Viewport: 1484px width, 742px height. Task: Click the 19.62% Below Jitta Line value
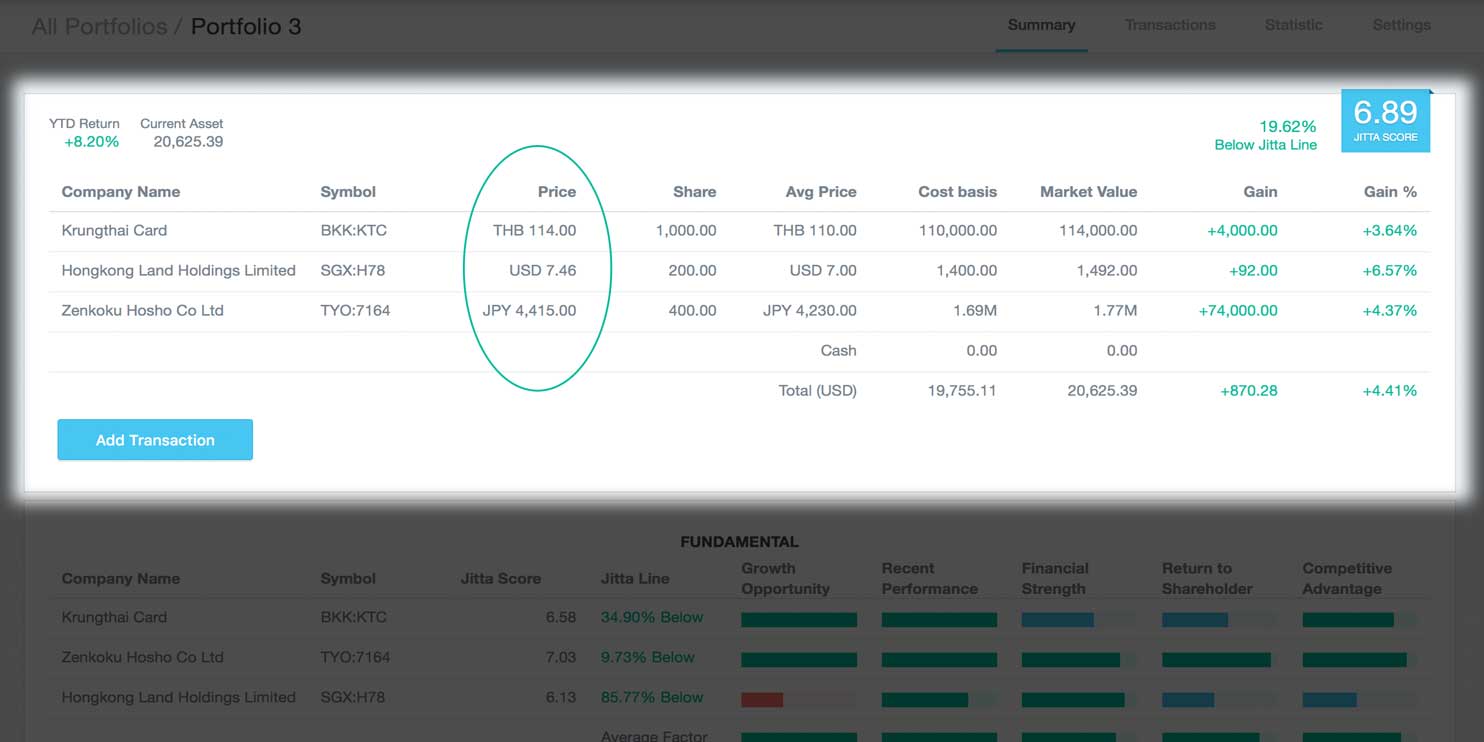pos(1265,135)
